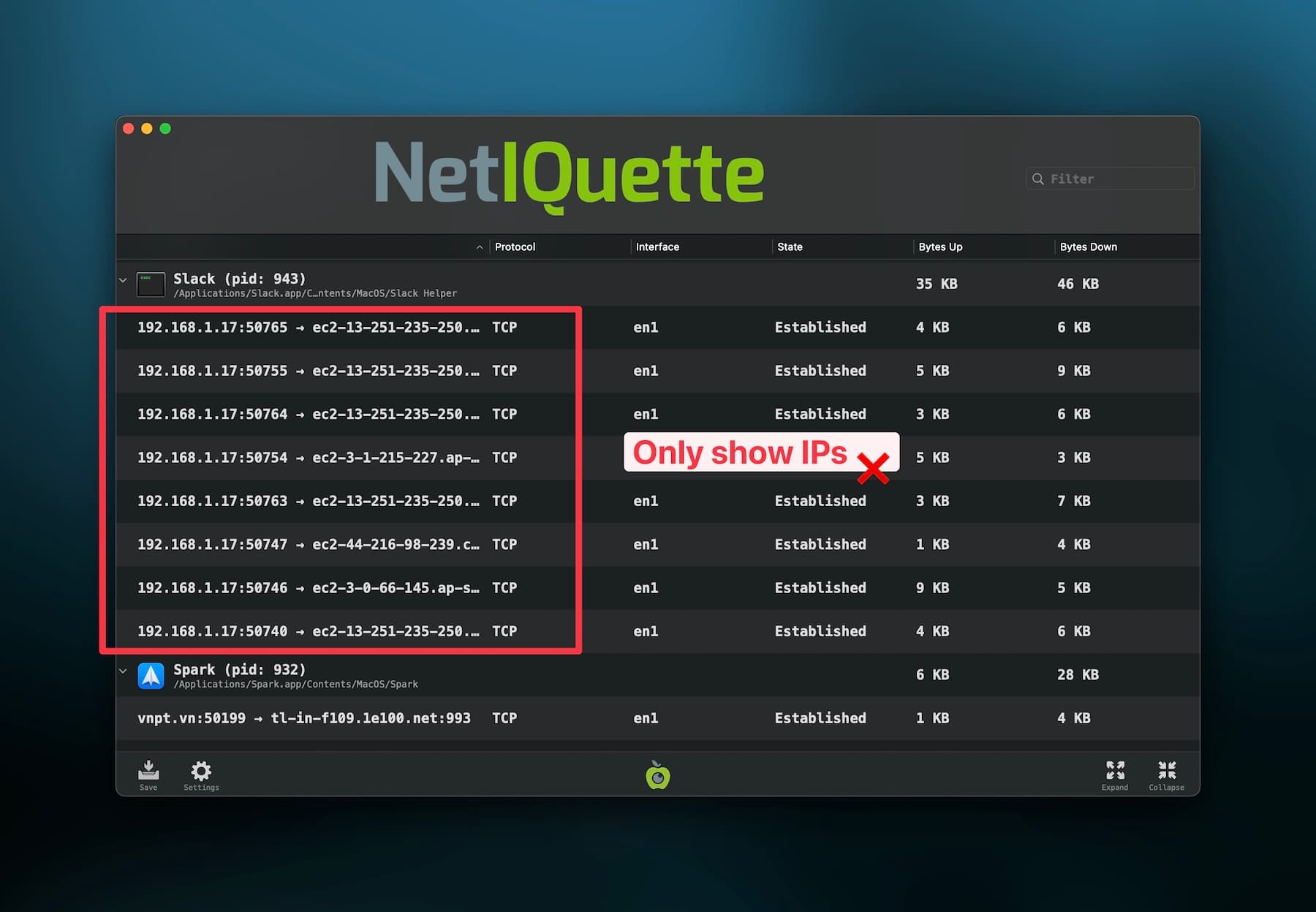This screenshot has width=1316, height=912.
Task: Select the vnpt.vn:50199 connection row
Action: coord(657,718)
